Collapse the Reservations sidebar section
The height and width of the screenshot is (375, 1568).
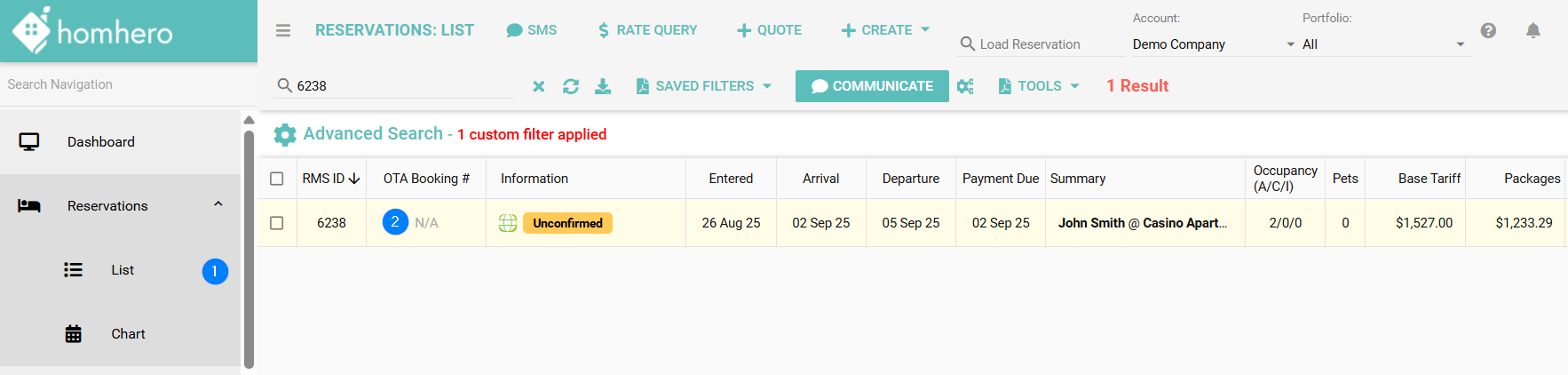[x=218, y=205]
